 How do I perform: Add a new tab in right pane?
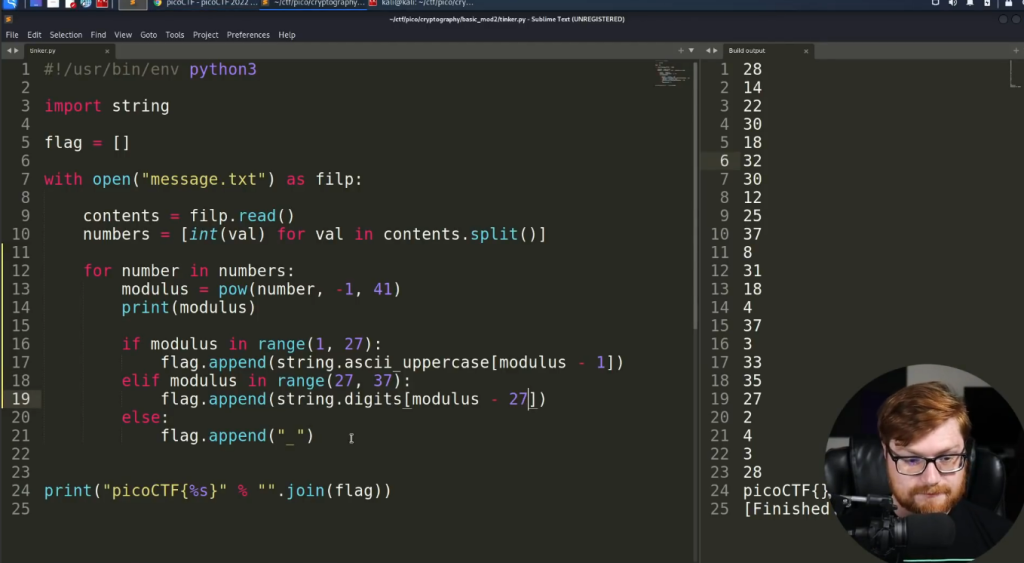coord(1016,50)
